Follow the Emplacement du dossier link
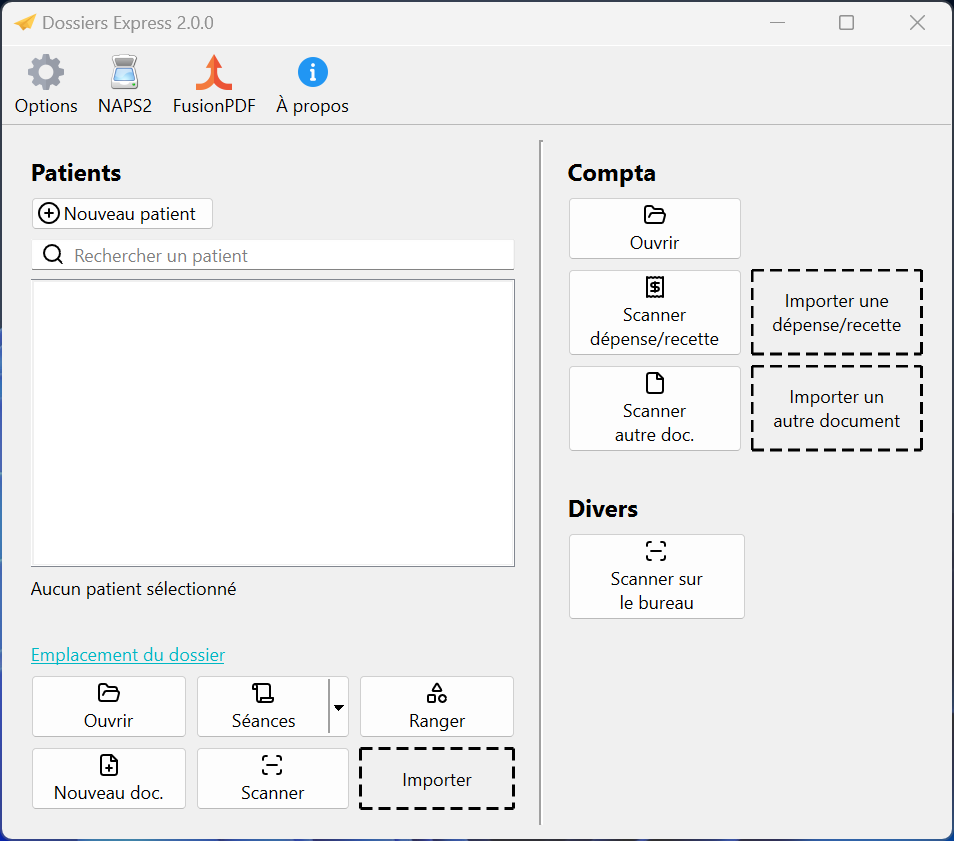Image resolution: width=954 pixels, height=841 pixels. pyautogui.click(x=128, y=655)
